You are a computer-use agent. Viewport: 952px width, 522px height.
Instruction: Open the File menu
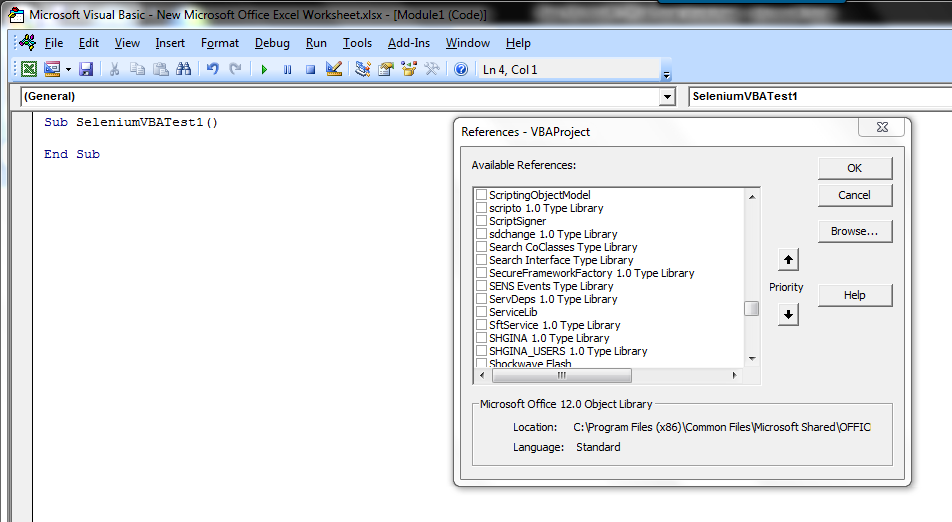coord(54,43)
